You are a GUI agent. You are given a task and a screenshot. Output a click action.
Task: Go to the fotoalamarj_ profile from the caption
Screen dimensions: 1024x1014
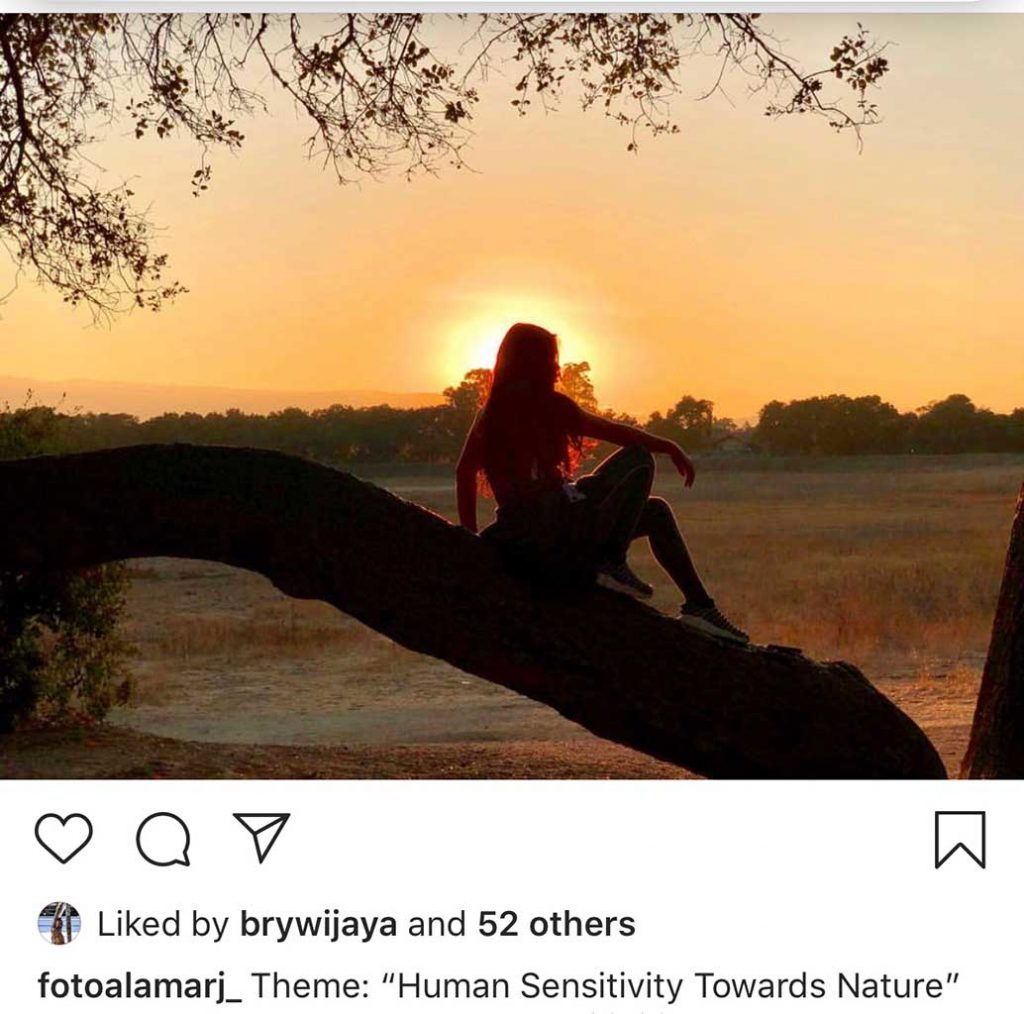coord(139,986)
